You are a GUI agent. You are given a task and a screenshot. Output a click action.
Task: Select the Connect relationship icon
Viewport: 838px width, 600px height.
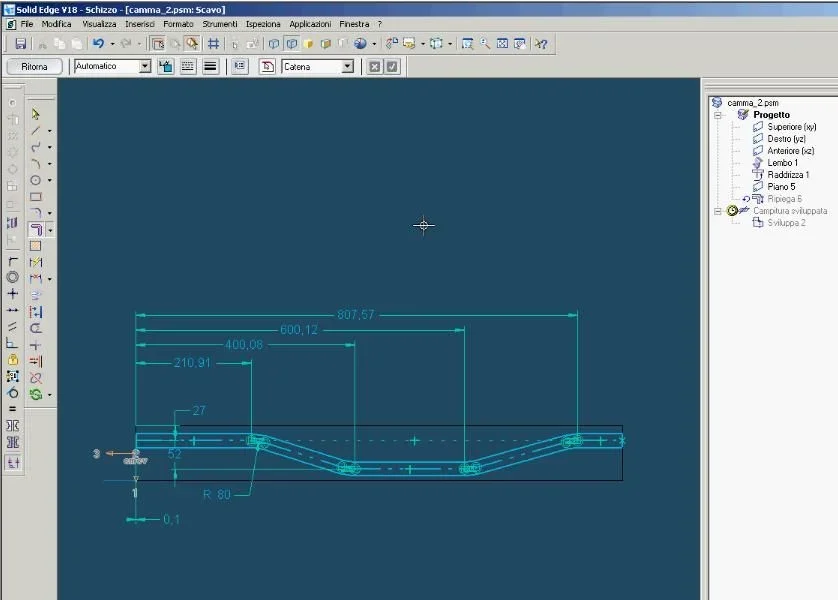[x=12, y=261]
